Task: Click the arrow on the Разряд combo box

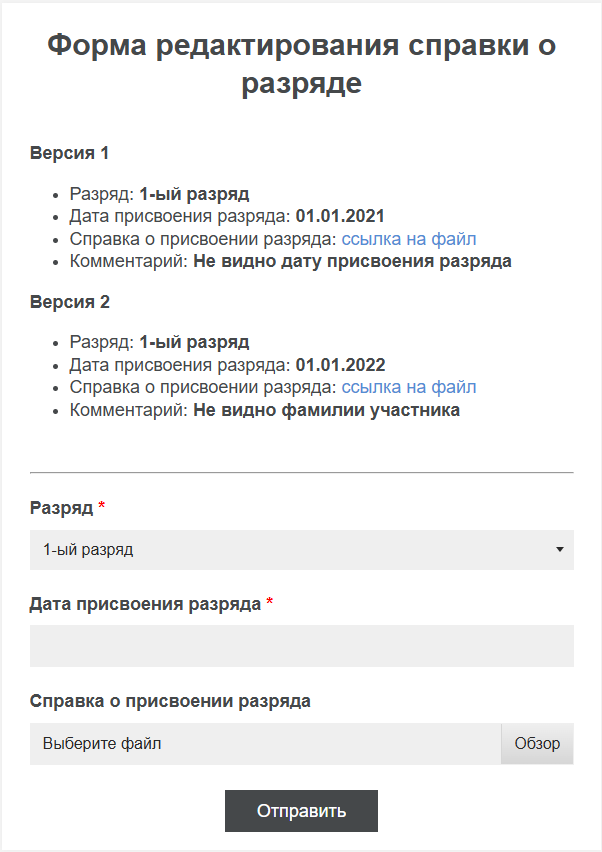Action: point(559,550)
